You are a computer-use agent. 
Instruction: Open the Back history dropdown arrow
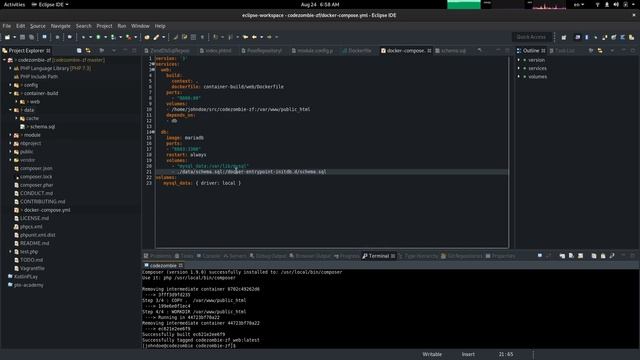coord(262,37)
